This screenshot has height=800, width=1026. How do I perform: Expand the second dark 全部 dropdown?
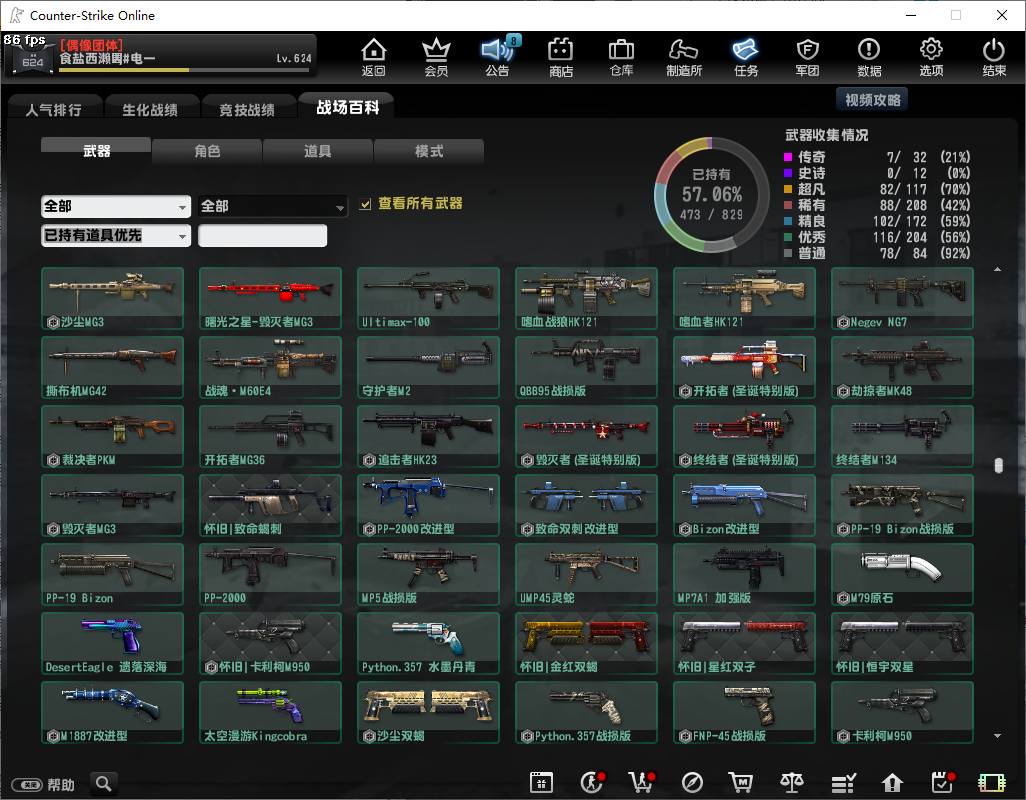(272, 207)
